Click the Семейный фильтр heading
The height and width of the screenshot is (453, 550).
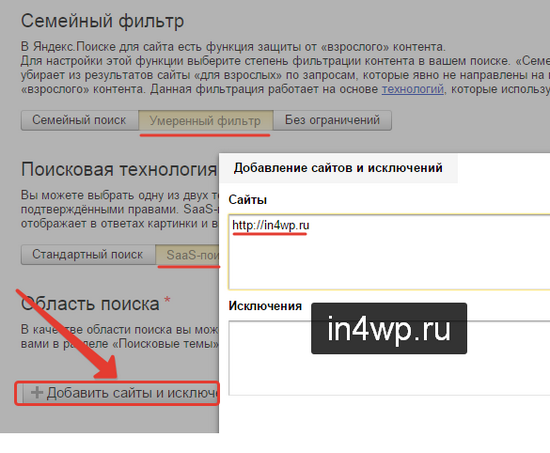pyautogui.click(x=102, y=21)
